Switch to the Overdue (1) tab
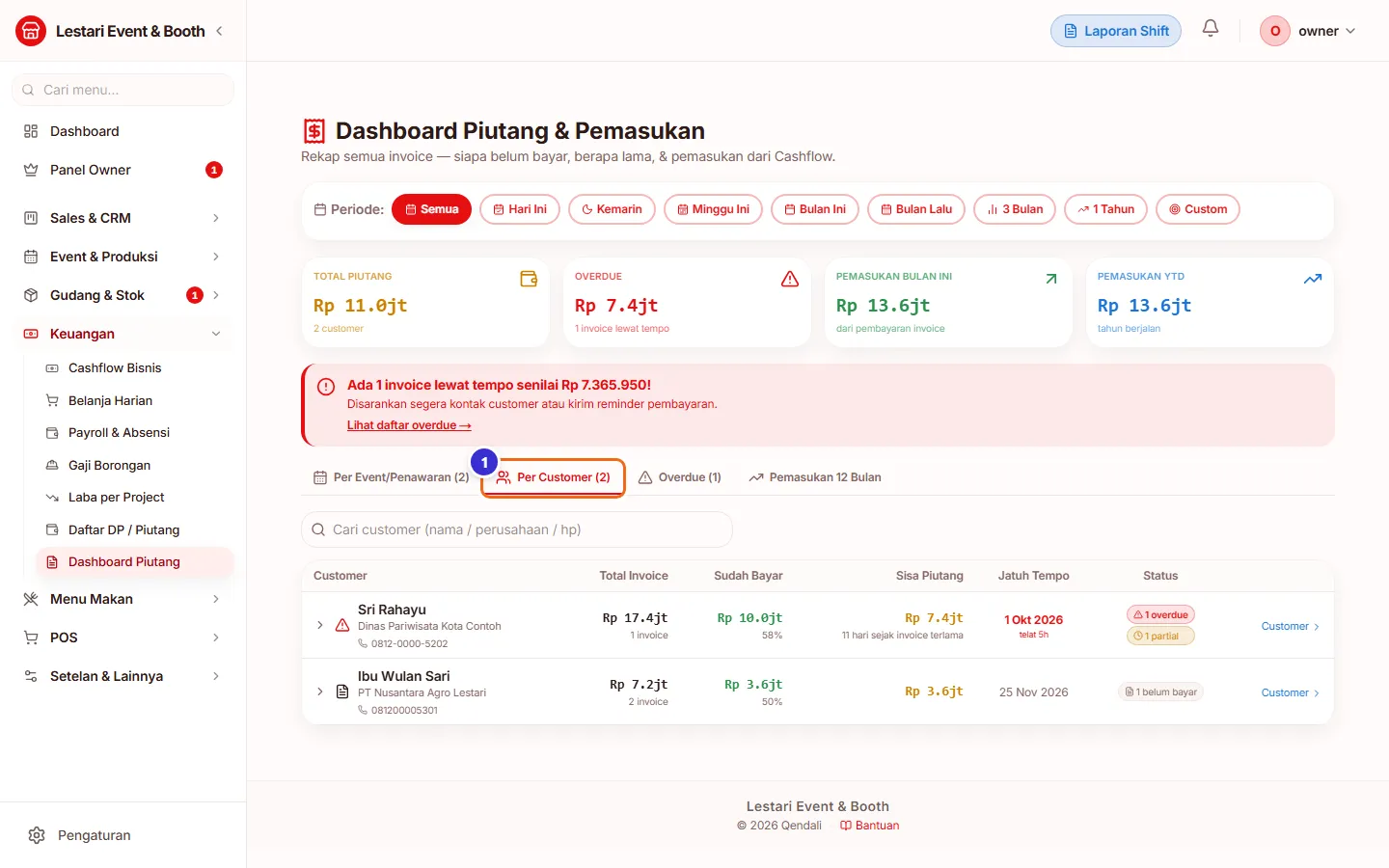 pos(679,477)
